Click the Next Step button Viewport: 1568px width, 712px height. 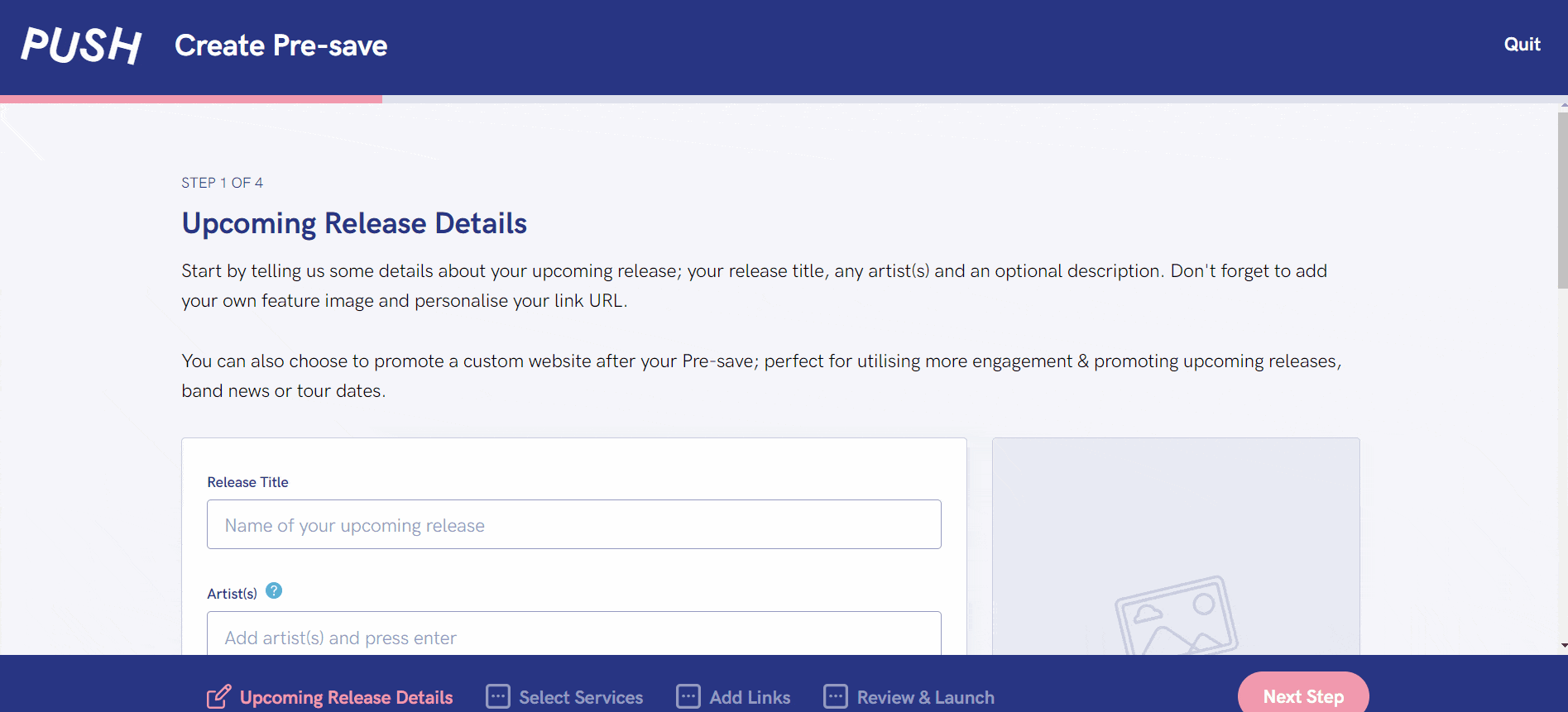[x=1303, y=693]
